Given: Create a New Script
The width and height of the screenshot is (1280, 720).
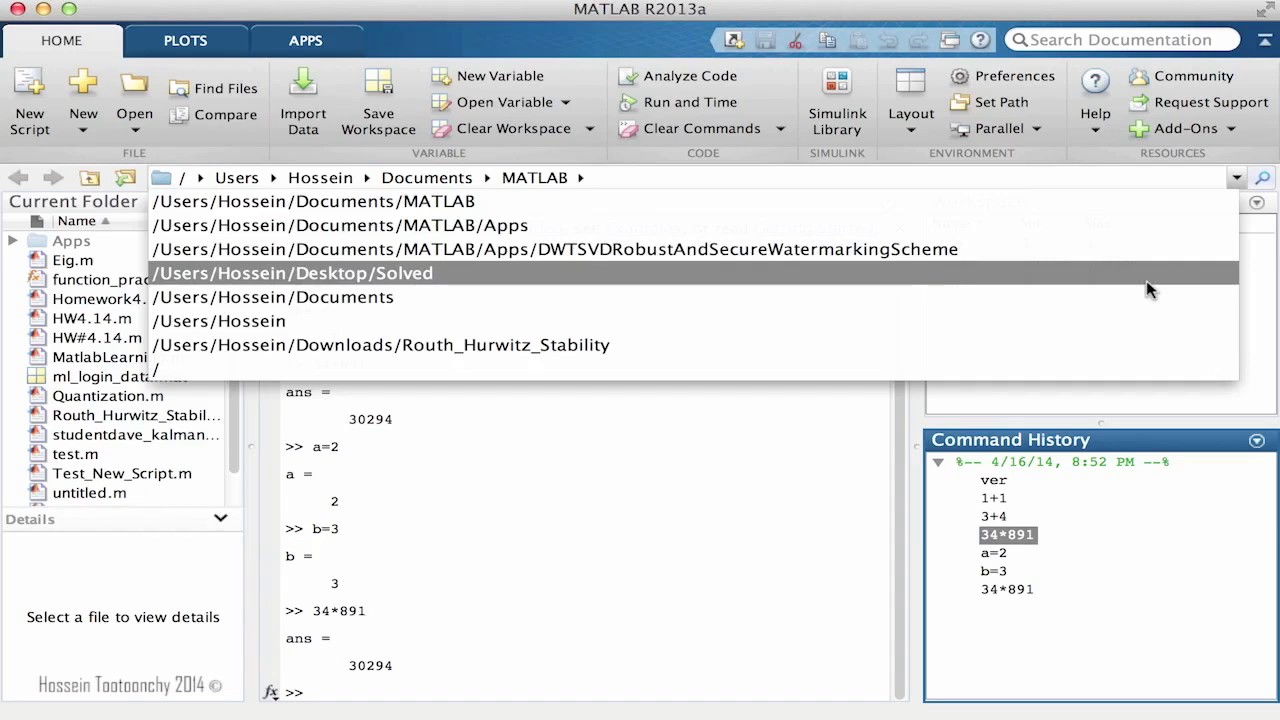Looking at the screenshot, I should (29, 102).
